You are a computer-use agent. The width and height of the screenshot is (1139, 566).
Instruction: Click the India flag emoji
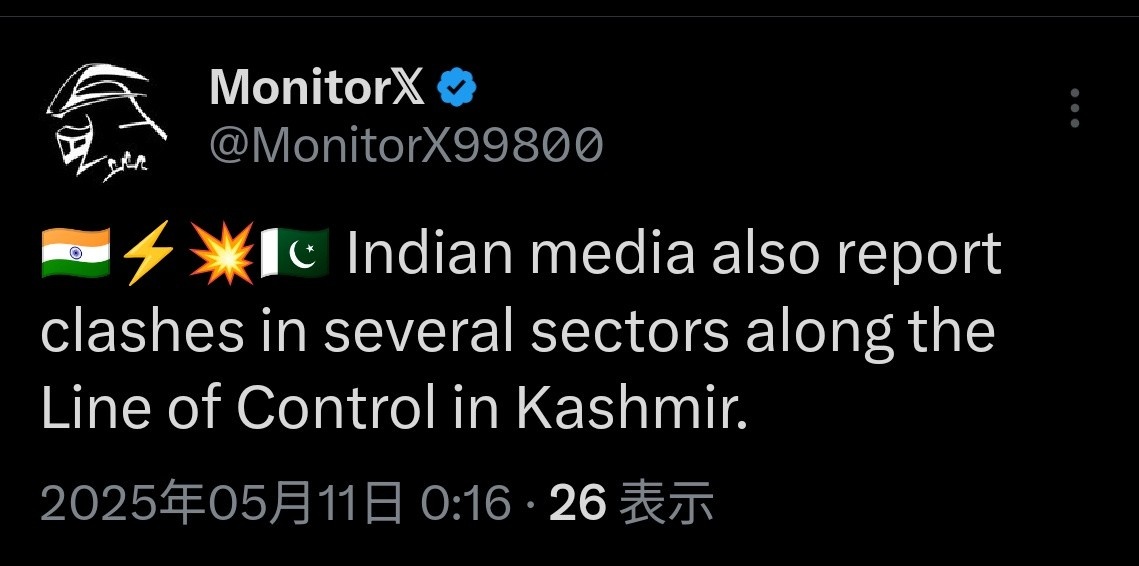pos(76,255)
